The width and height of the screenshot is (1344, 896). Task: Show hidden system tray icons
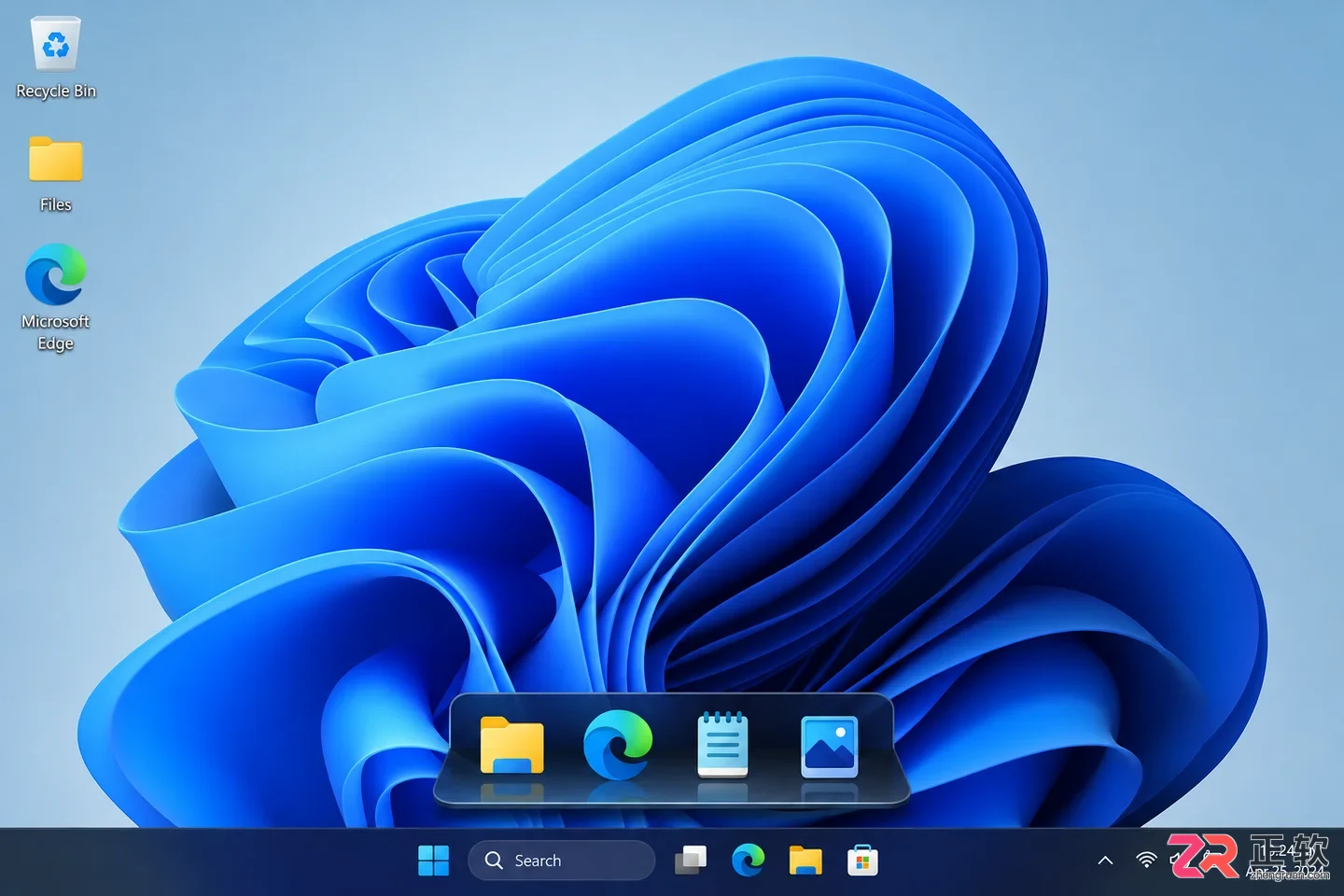tap(1105, 861)
